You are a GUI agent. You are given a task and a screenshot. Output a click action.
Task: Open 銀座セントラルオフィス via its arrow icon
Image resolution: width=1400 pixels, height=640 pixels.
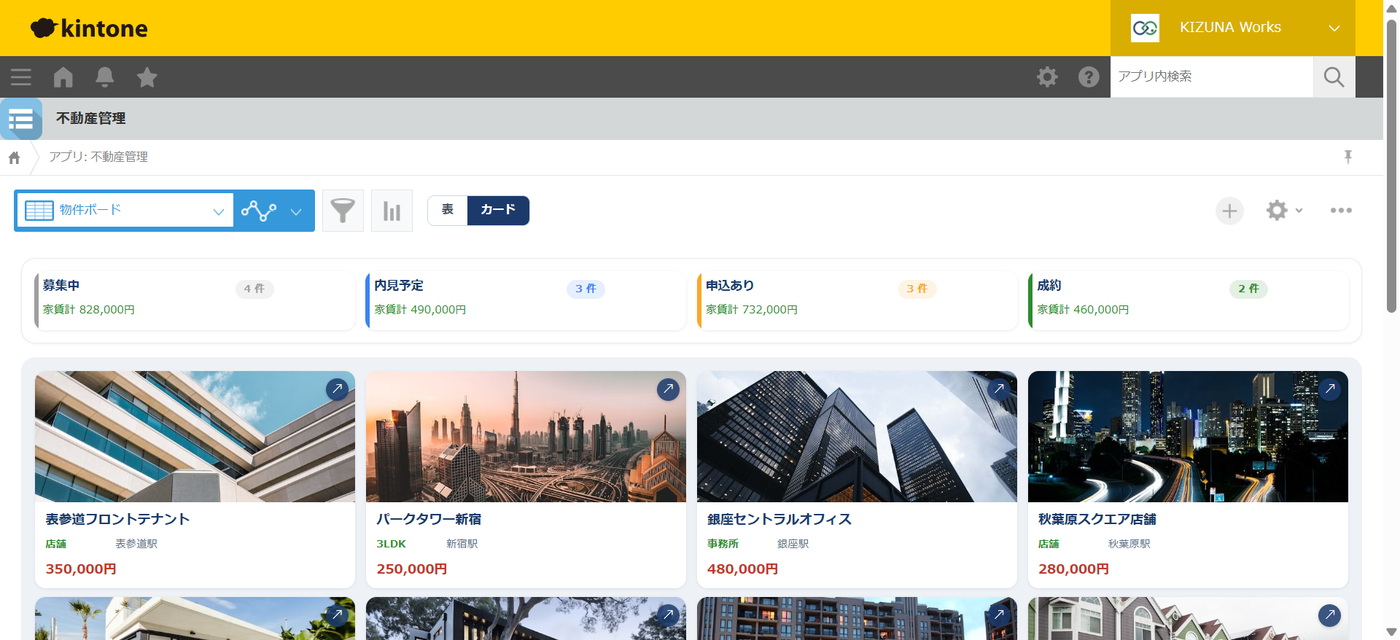tap(999, 389)
